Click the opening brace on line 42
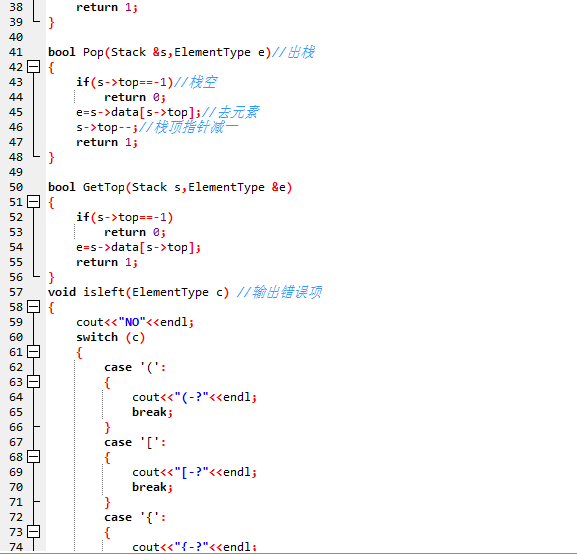Image resolution: width=577 pixels, height=555 pixels. (x=52, y=67)
